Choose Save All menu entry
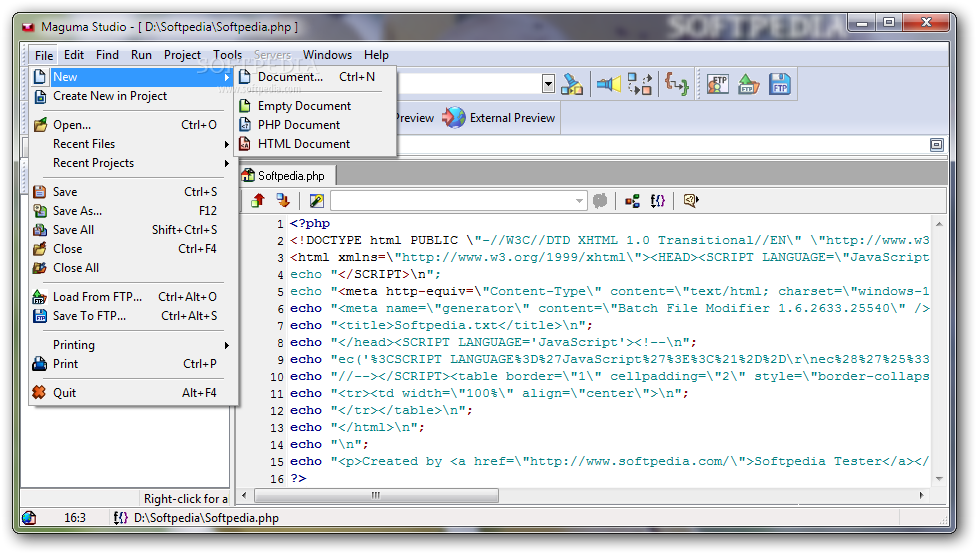The width and height of the screenshot is (977, 554). (133, 230)
